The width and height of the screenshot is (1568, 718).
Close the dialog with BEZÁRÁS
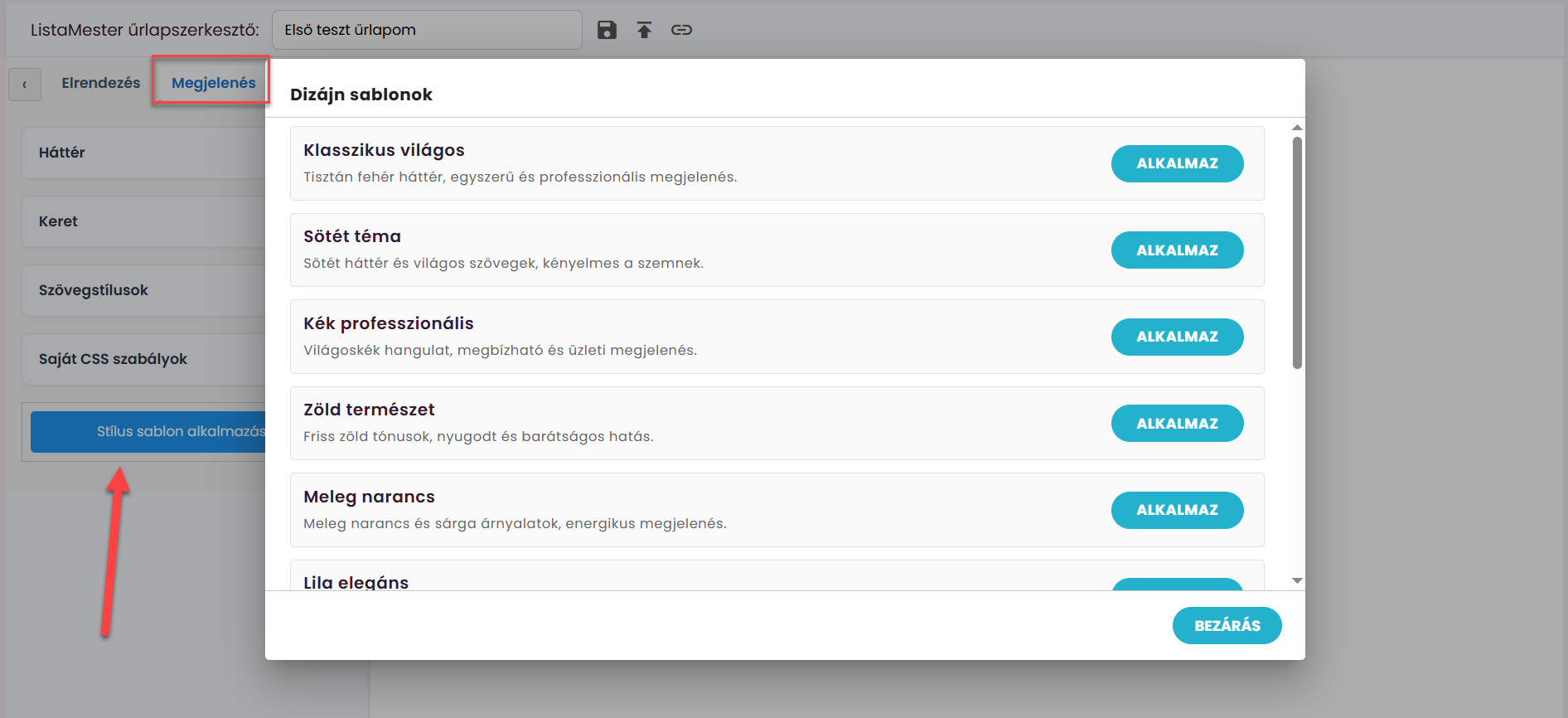(1227, 625)
